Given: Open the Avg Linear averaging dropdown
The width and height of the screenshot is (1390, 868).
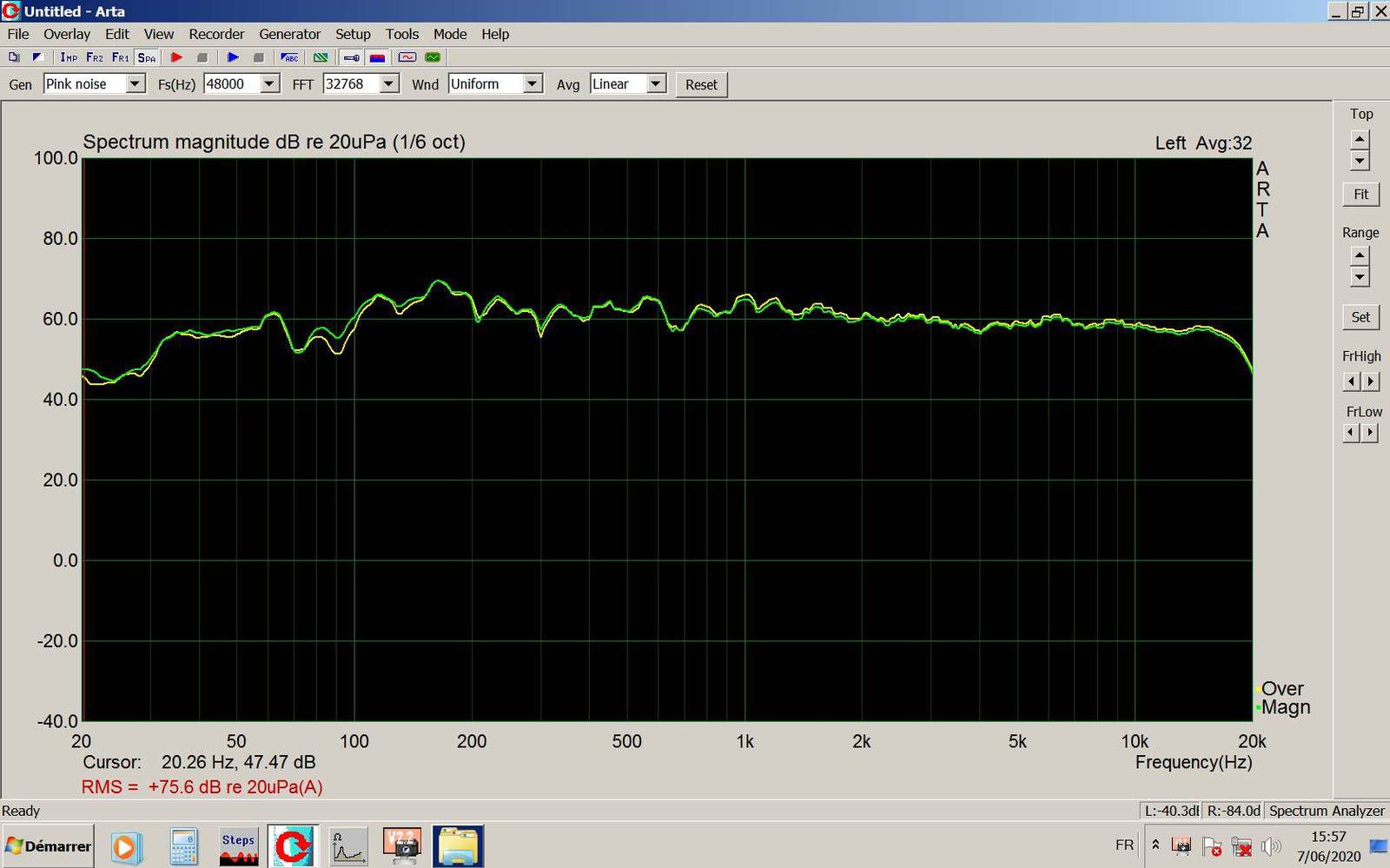Looking at the screenshot, I should click(657, 83).
